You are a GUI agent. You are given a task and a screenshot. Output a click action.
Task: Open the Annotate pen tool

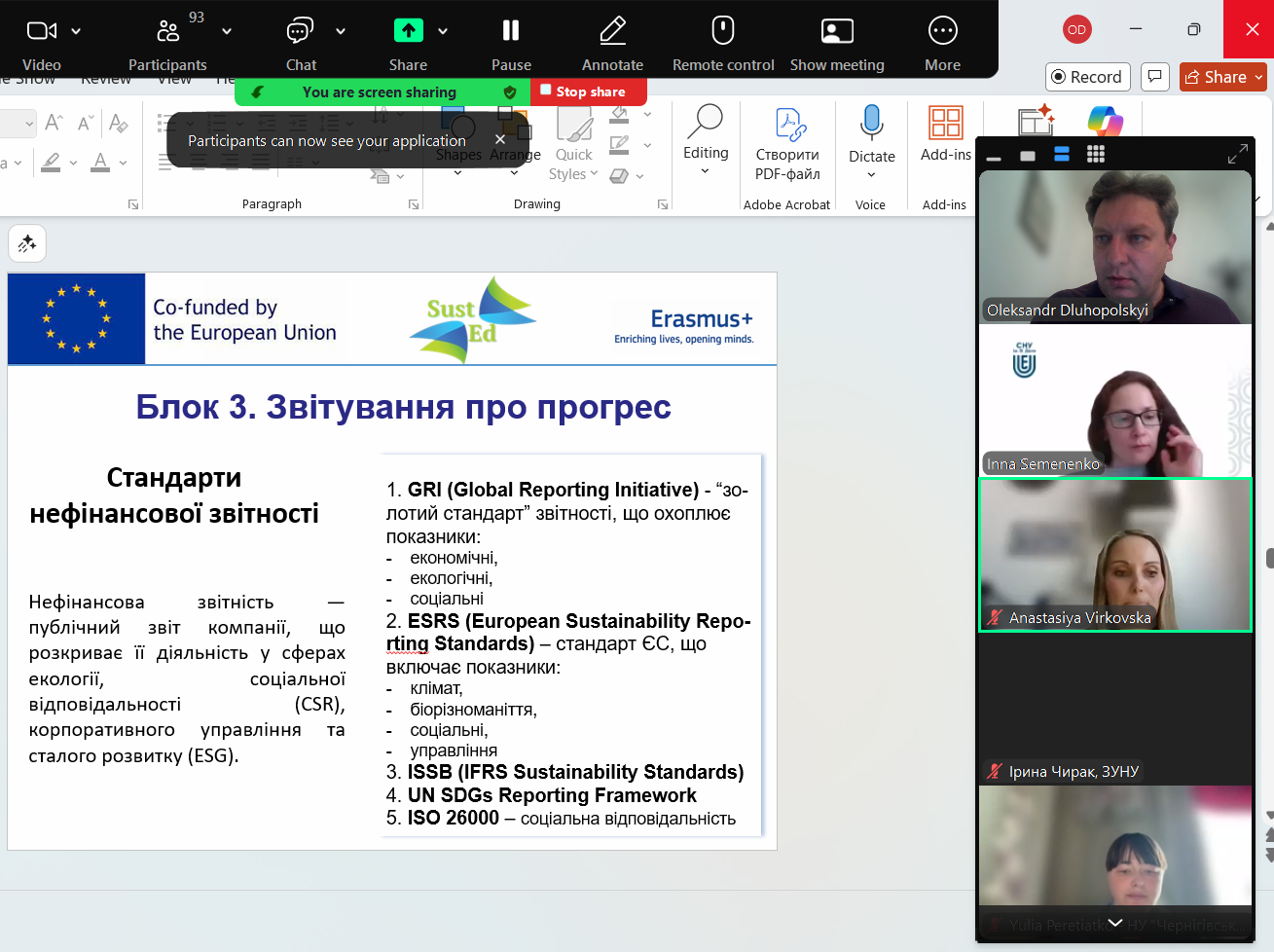click(612, 32)
